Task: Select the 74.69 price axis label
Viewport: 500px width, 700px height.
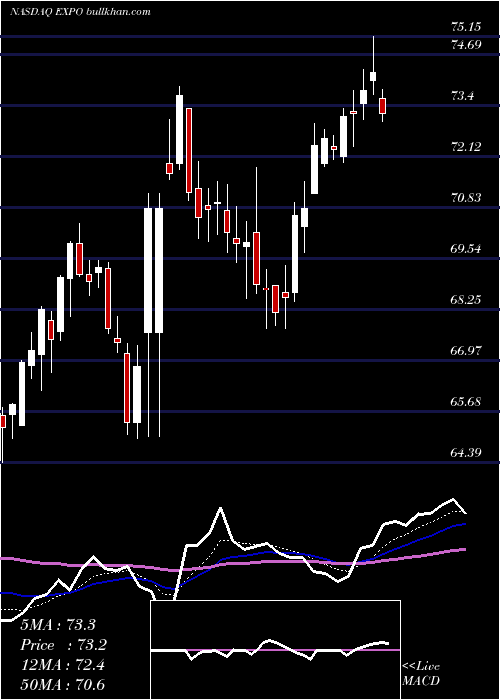Action: click(x=466, y=44)
